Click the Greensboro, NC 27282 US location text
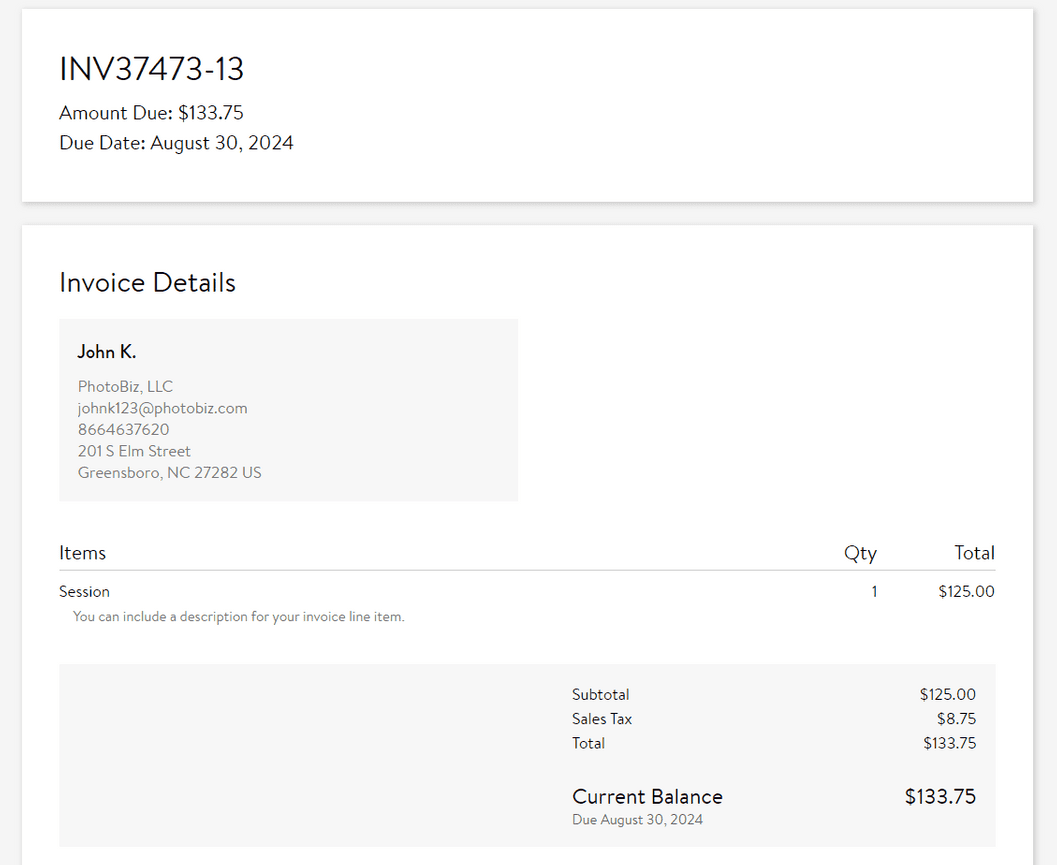 coord(169,472)
